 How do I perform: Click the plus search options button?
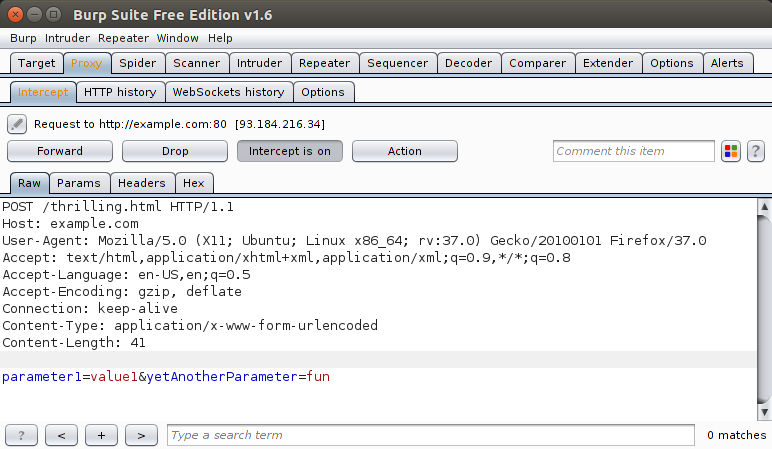pyautogui.click(x=101, y=435)
